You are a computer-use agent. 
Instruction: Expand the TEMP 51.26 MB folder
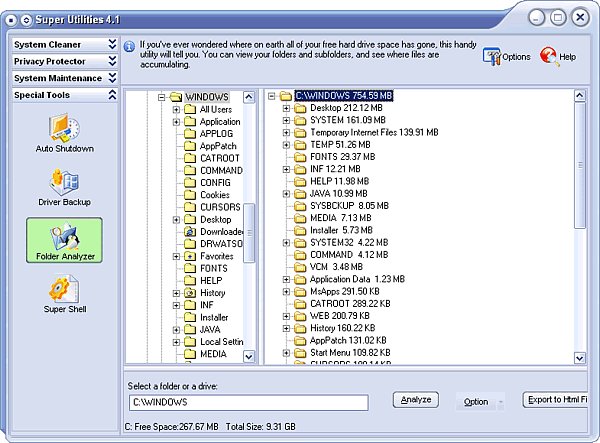pyautogui.click(x=286, y=145)
